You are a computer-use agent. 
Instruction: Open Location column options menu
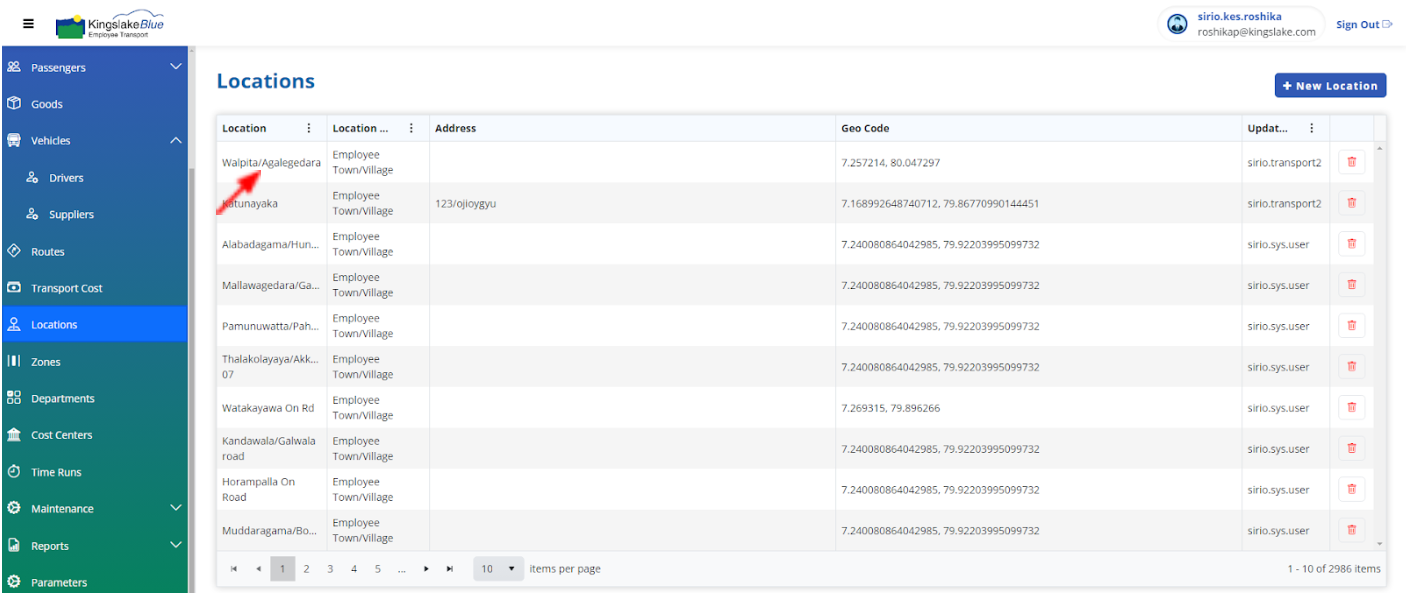[x=309, y=128]
